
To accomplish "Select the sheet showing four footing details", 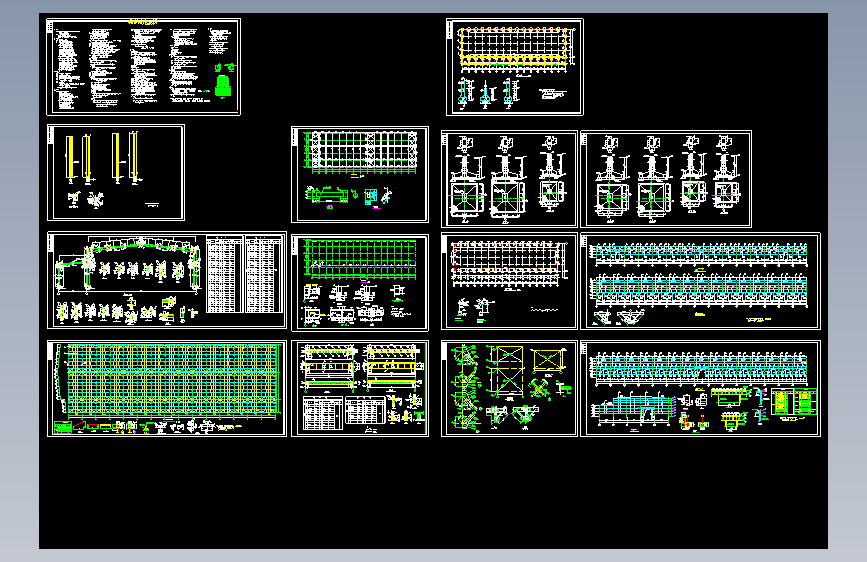I will pyautogui.click(x=666, y=179).
